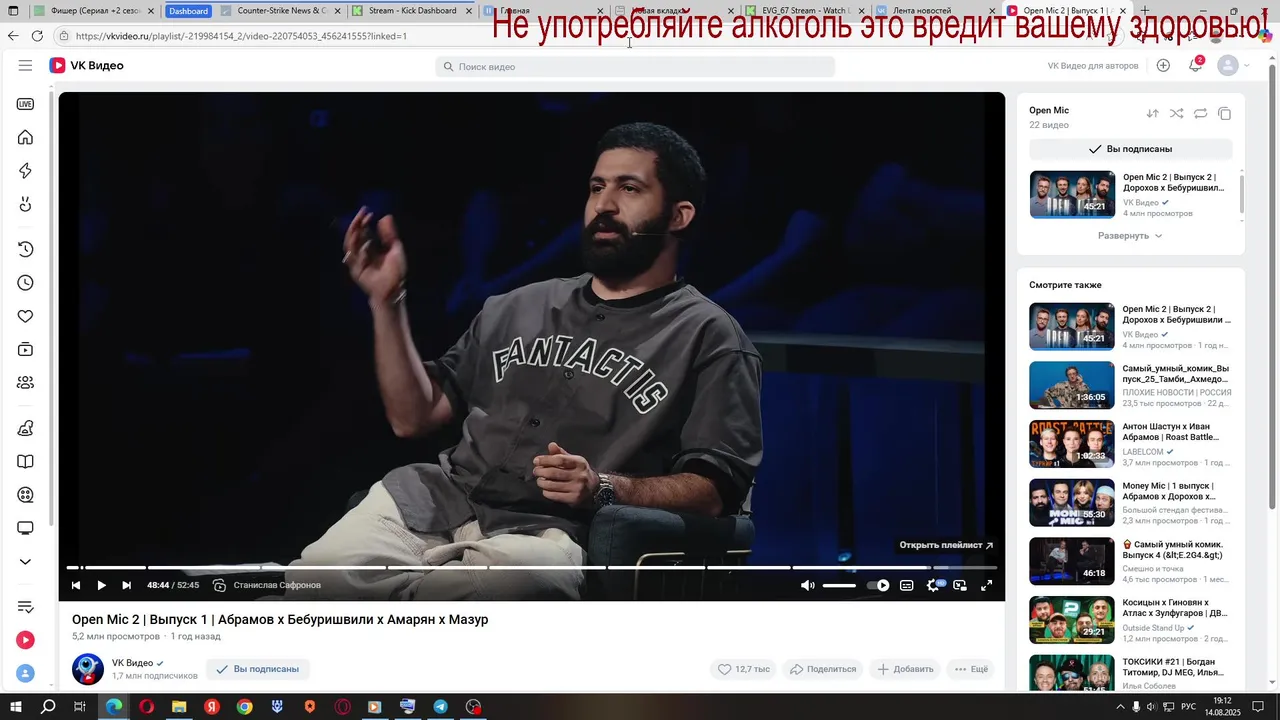Open the VK Видео channel avatar
Image resolution: width=1280 pixels, height=720 pixels.
[x=88, y=669]
